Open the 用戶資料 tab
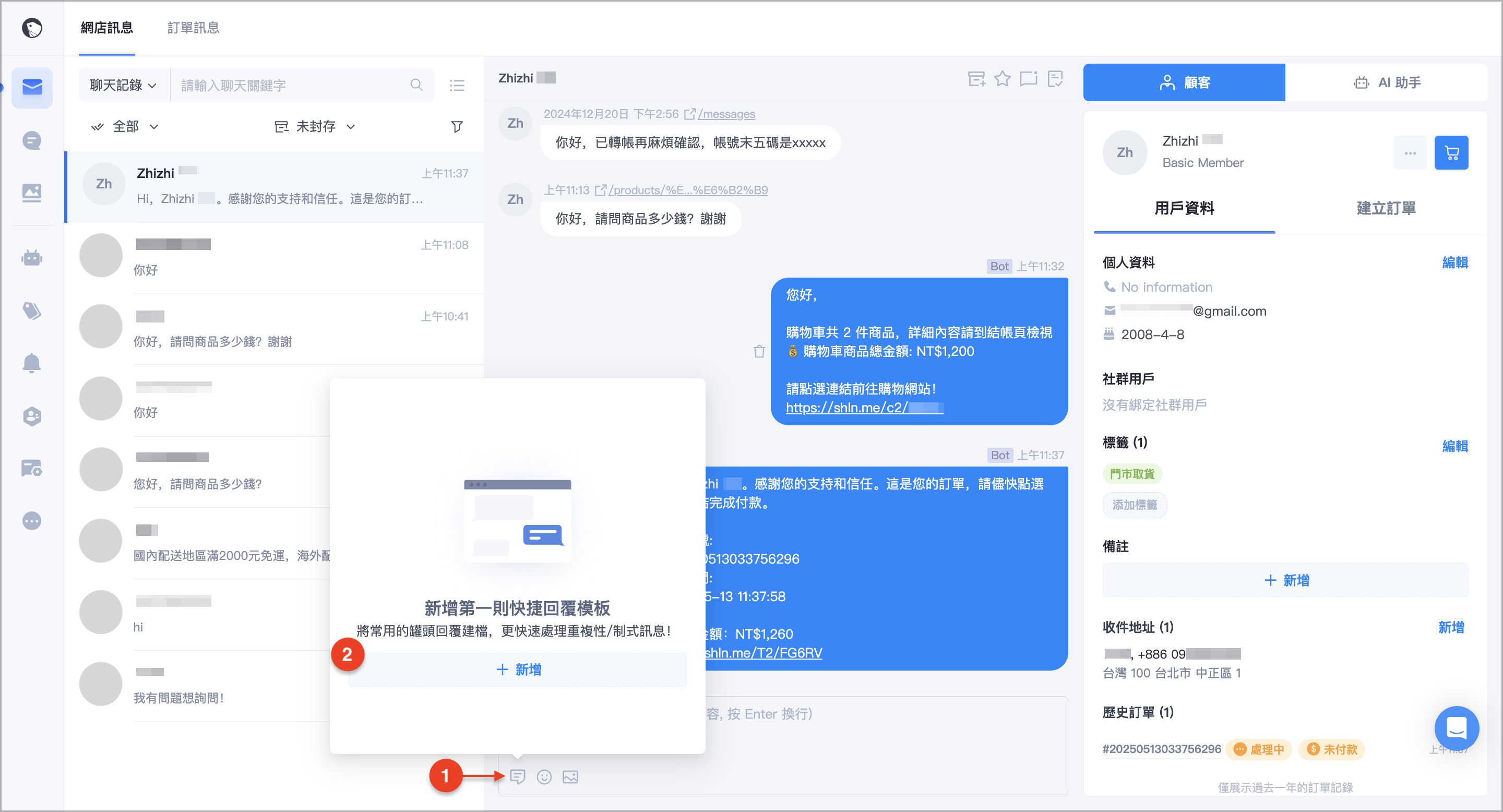Image resolution: width=1503 pixels, height=812 pixels. pos(1184,208)
